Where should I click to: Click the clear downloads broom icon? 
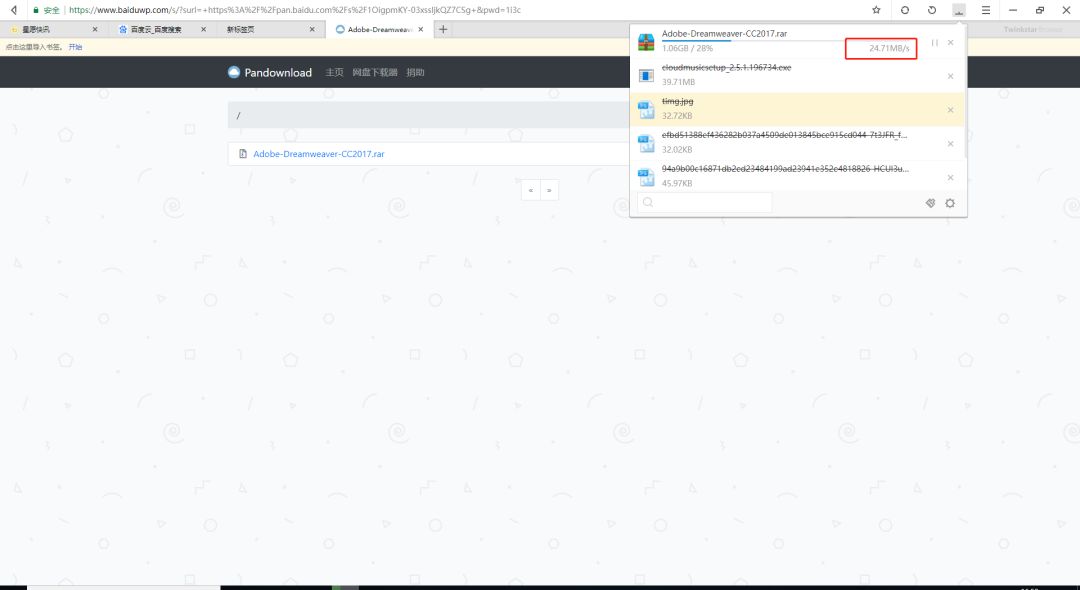(930, 203)
